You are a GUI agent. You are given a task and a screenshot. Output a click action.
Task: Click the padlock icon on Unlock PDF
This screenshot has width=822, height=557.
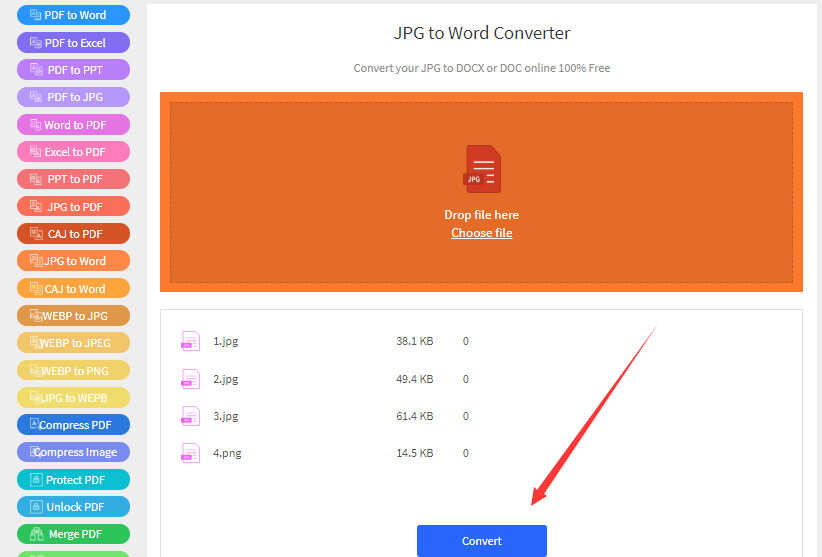[36, 507]
